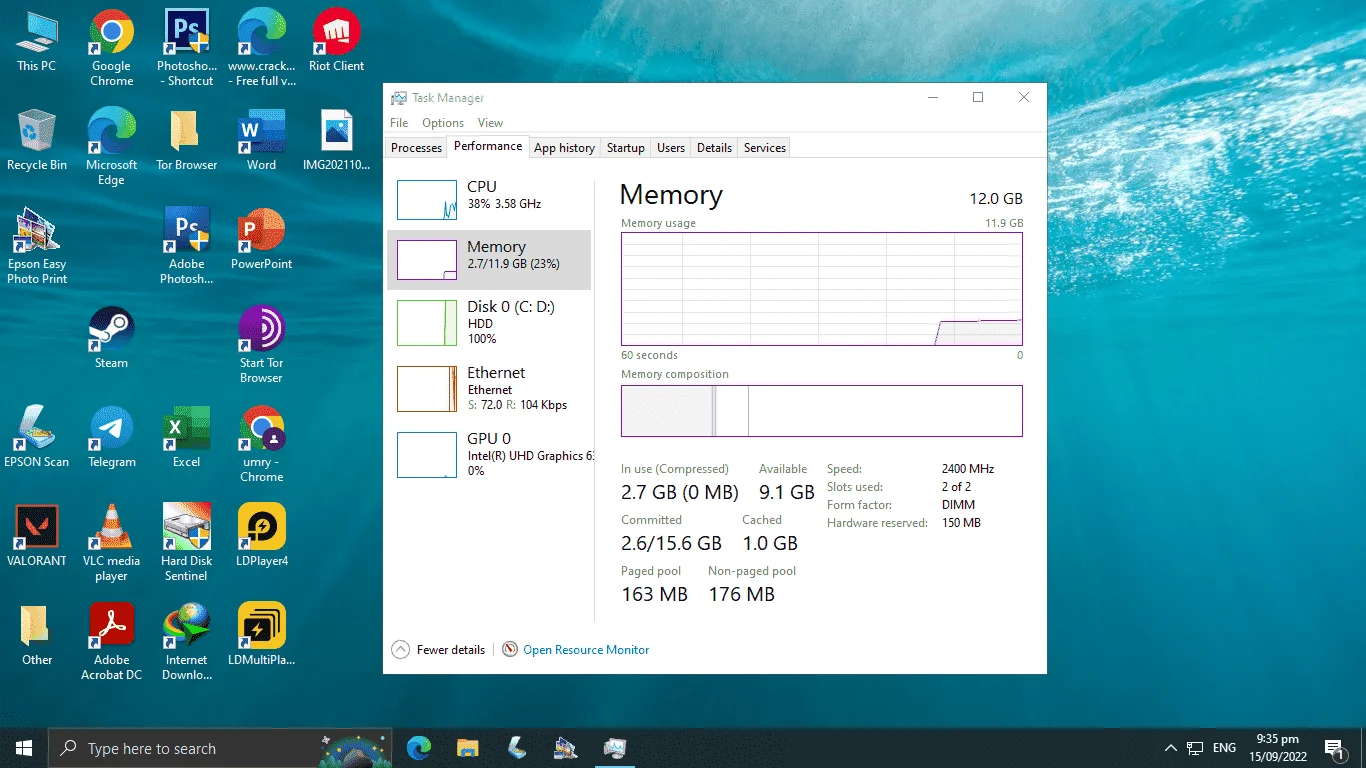Click the taskbar search box
Screen dimensions: 1366x768
[220, 748]
